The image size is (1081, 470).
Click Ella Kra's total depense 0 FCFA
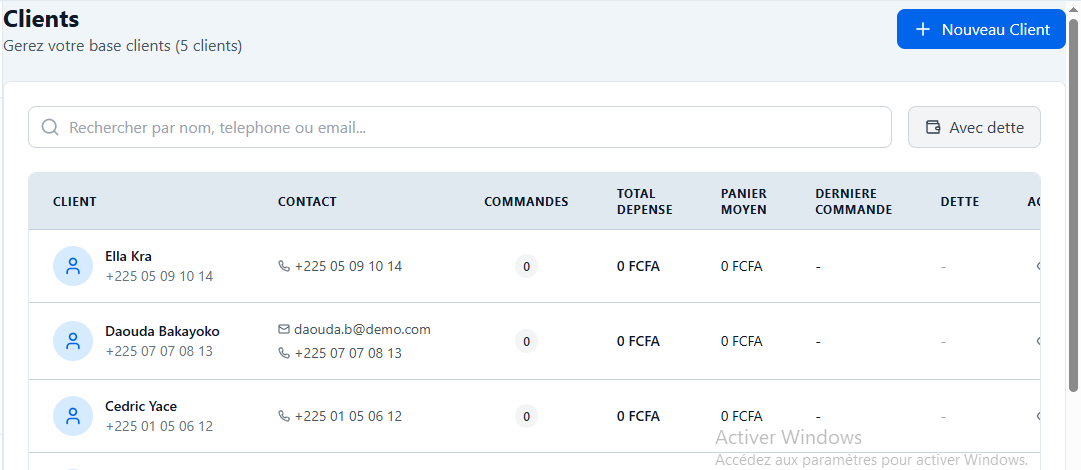tap(638, 266)
